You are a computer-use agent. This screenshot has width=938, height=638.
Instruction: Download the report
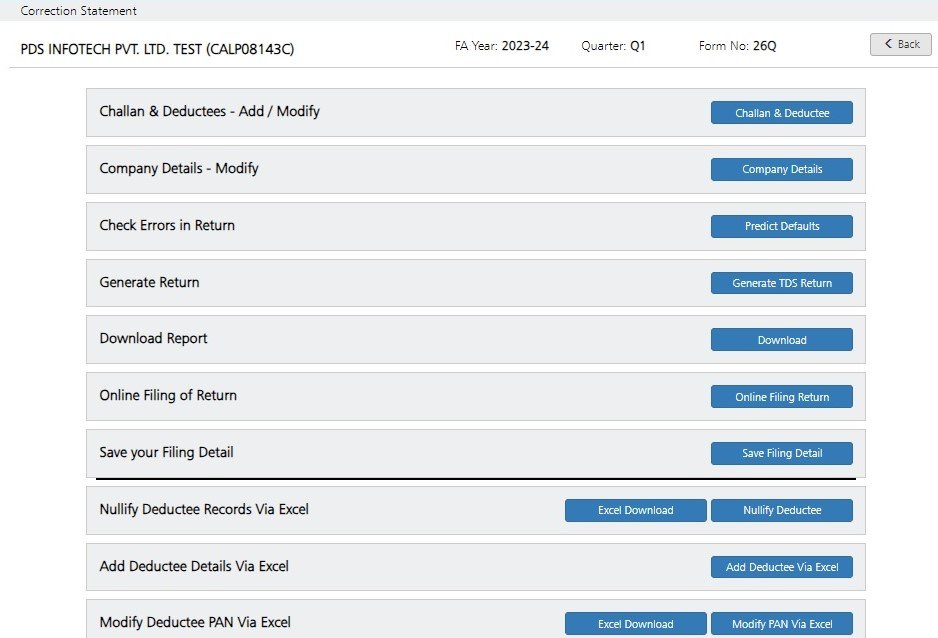tap(781, 339)
